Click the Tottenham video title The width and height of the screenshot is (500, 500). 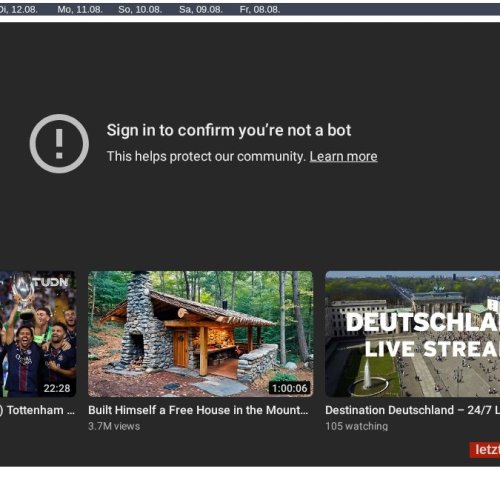[37, 410]
